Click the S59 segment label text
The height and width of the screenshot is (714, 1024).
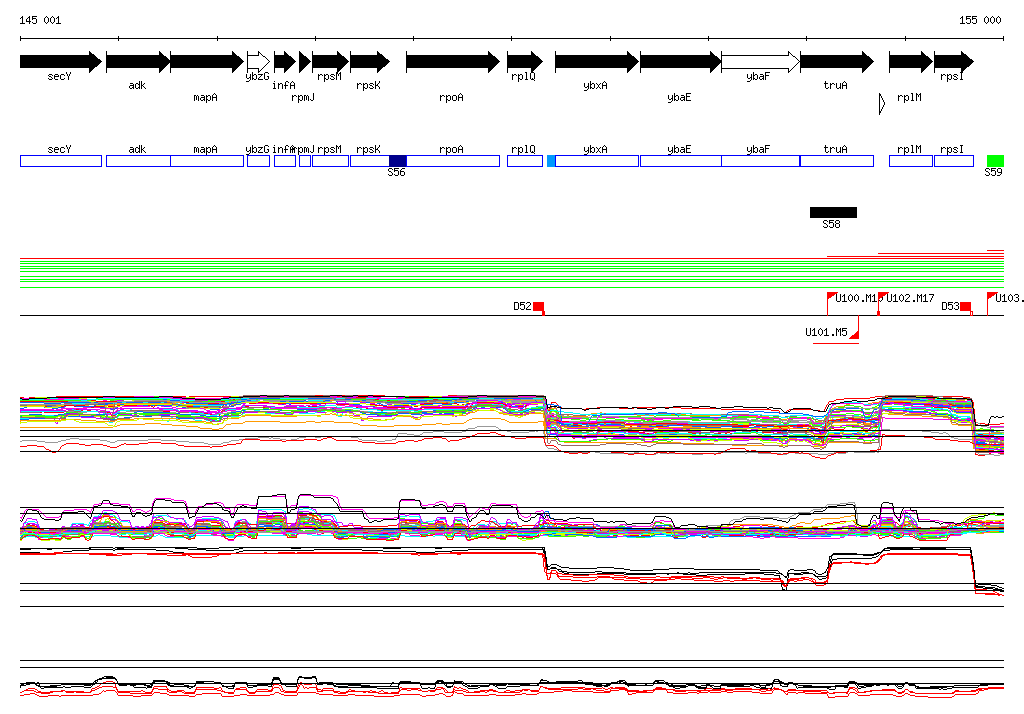pos(993,172)
